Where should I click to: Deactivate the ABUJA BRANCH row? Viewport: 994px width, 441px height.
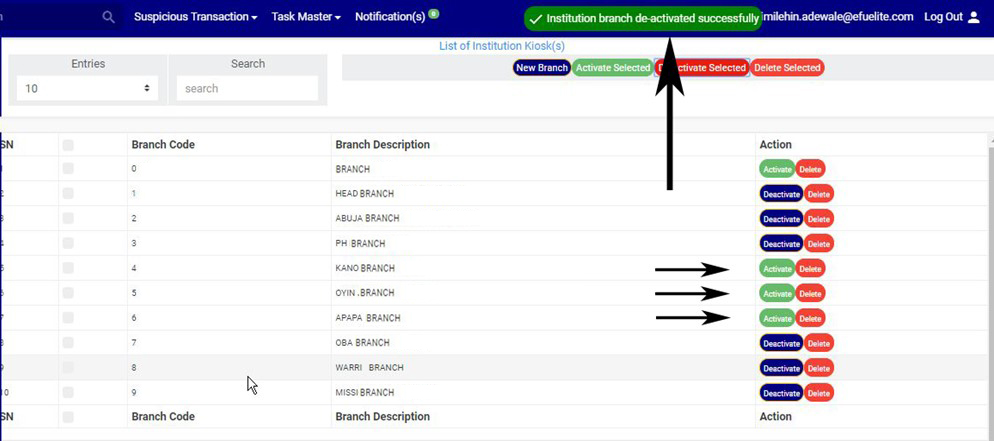pos(781,219)
